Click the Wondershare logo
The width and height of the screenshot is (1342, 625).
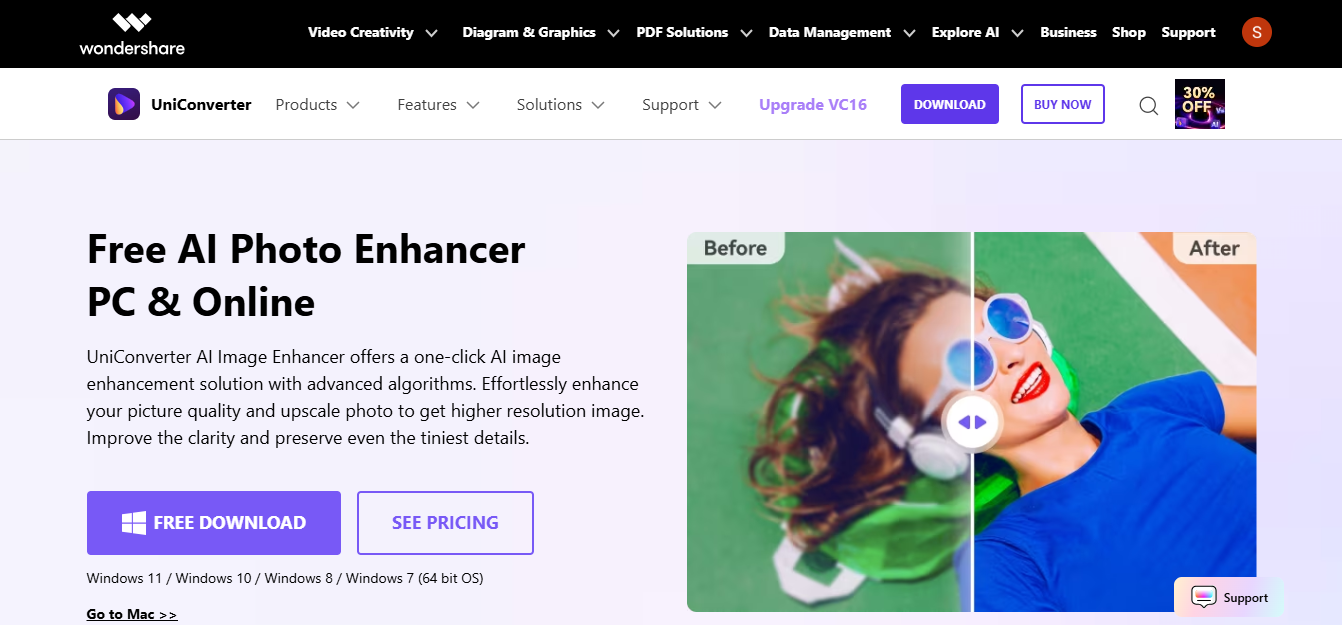point(132,33)
